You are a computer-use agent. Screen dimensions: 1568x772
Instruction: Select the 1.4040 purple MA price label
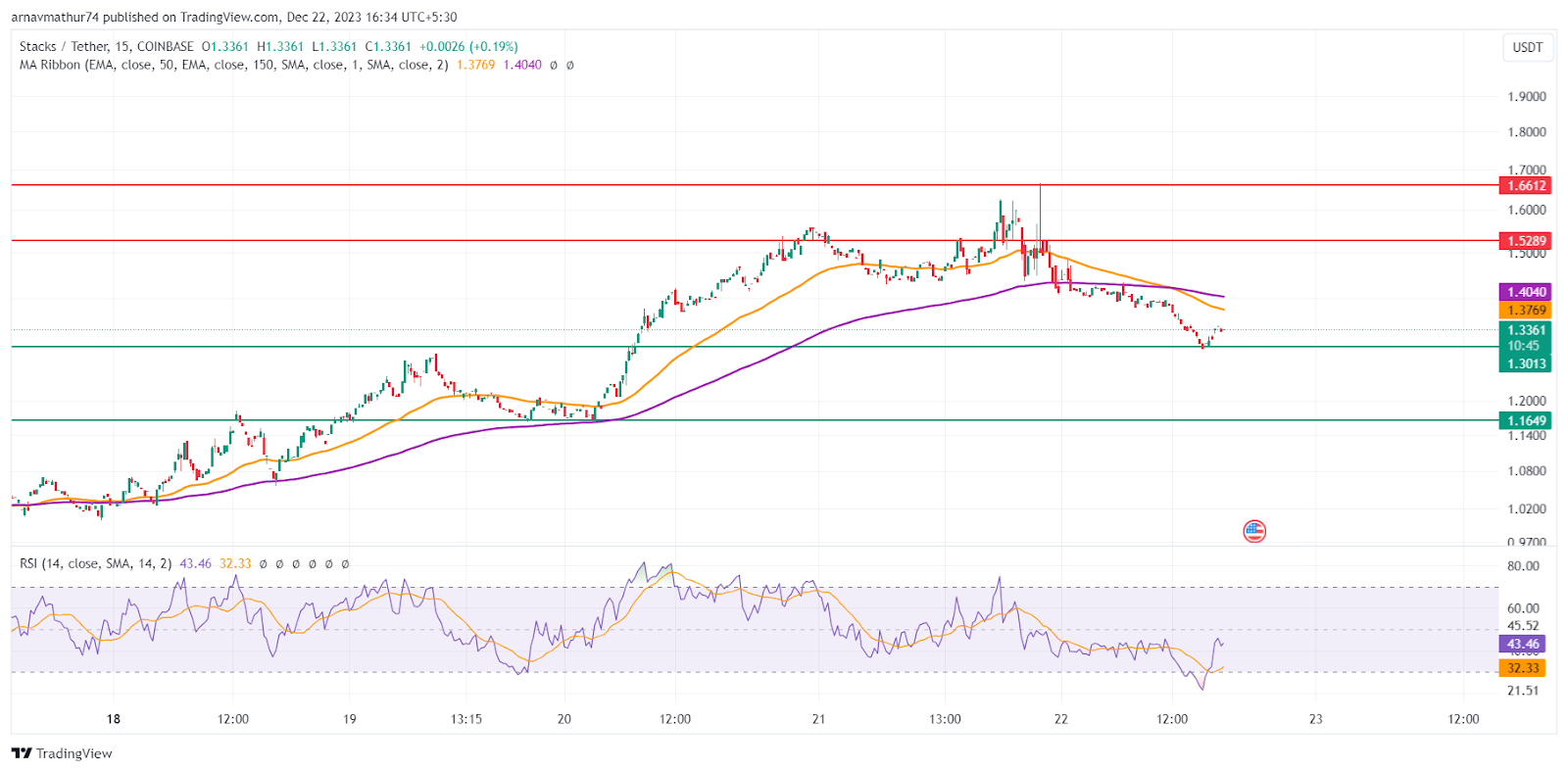tap(1526, 292)
